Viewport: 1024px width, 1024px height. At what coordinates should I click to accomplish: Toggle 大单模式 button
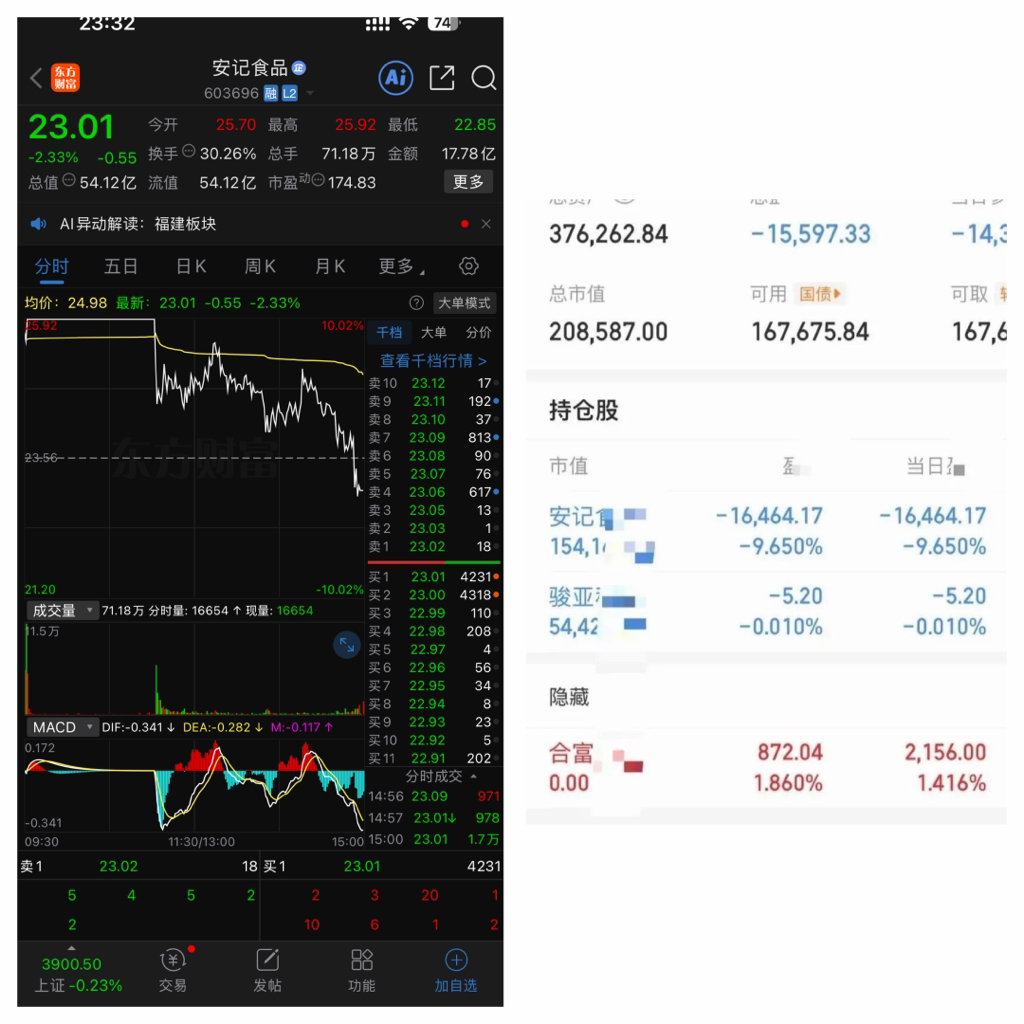tap(464, 303)
